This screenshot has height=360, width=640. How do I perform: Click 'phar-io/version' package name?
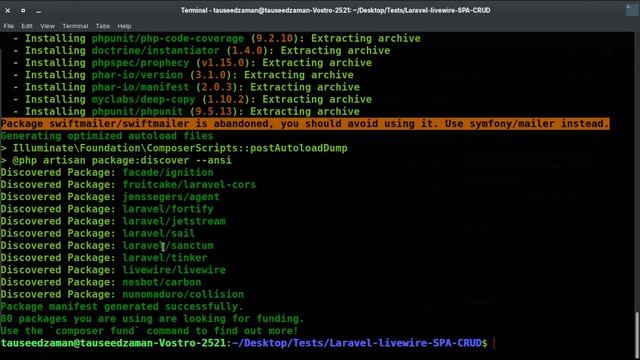click(137, 75)
